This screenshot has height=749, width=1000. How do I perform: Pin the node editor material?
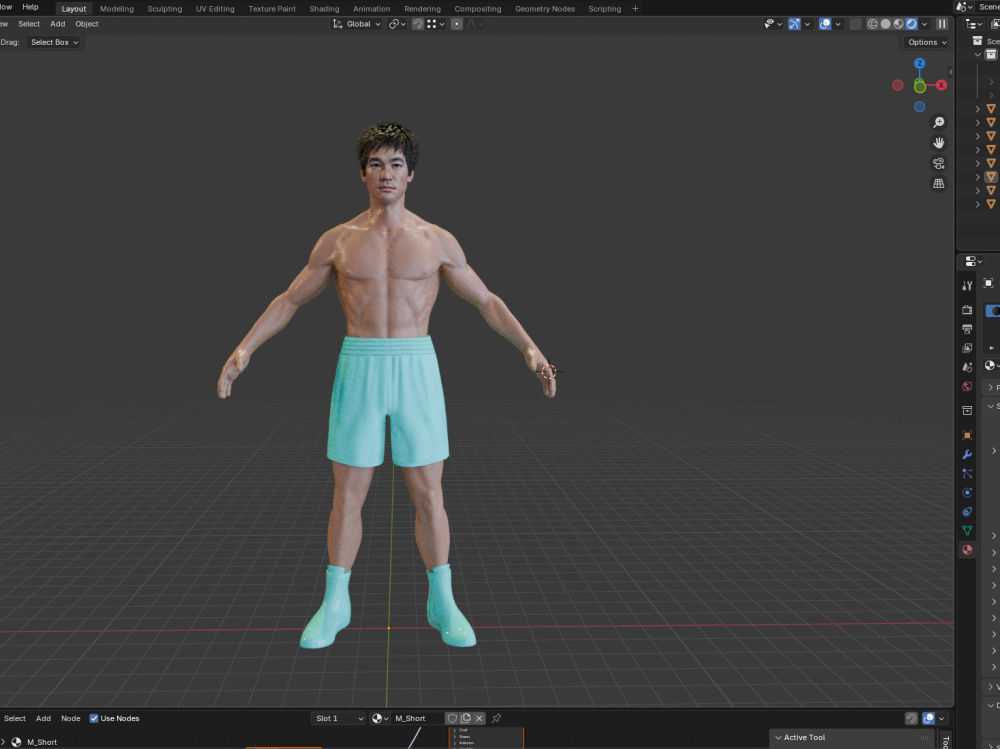[x=496, y=718]
